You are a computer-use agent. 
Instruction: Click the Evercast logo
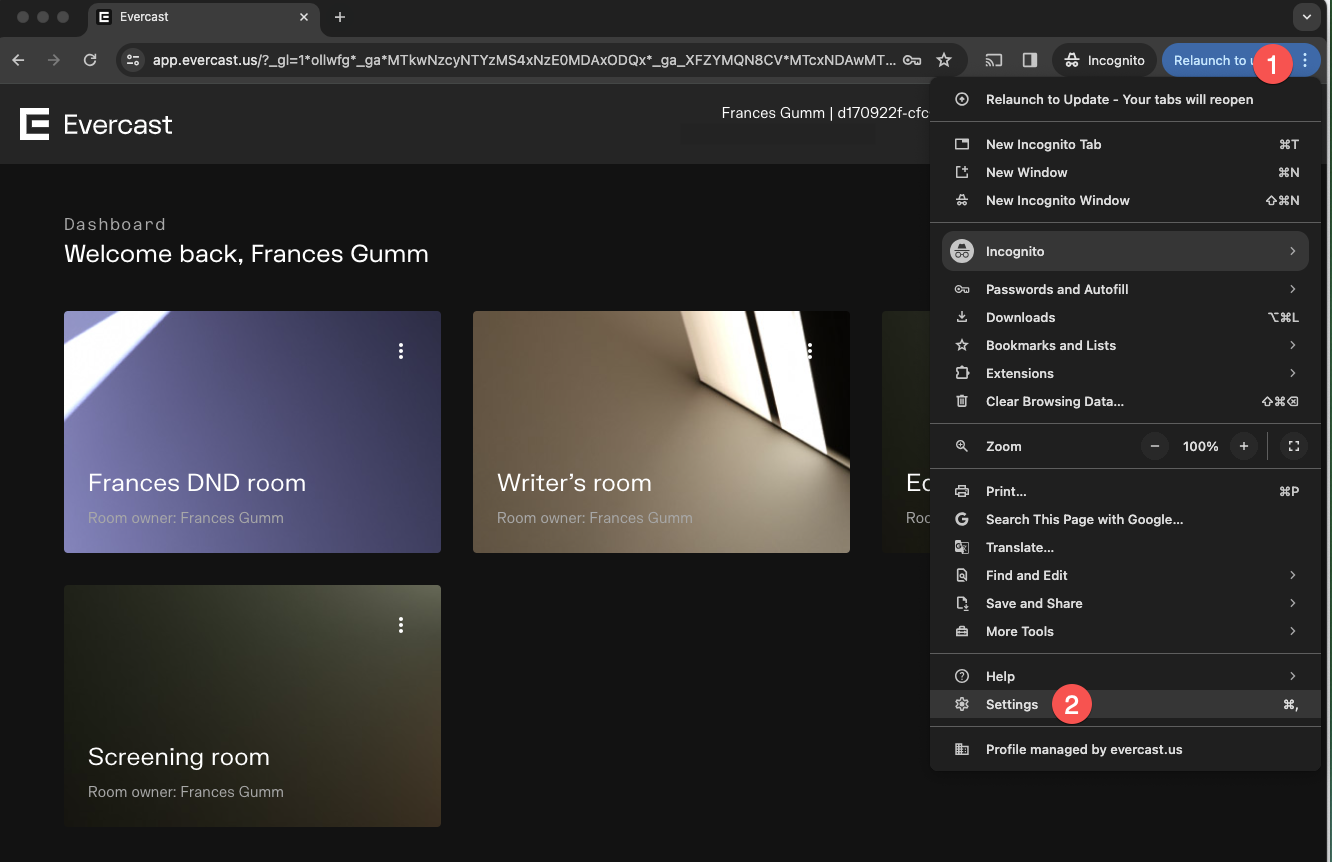[x=96, y=125]
